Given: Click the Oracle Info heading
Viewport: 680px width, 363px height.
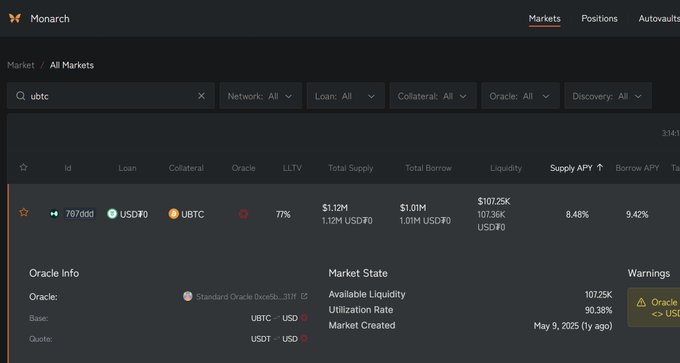Looking at the screenshot, I should pos(54,273).
